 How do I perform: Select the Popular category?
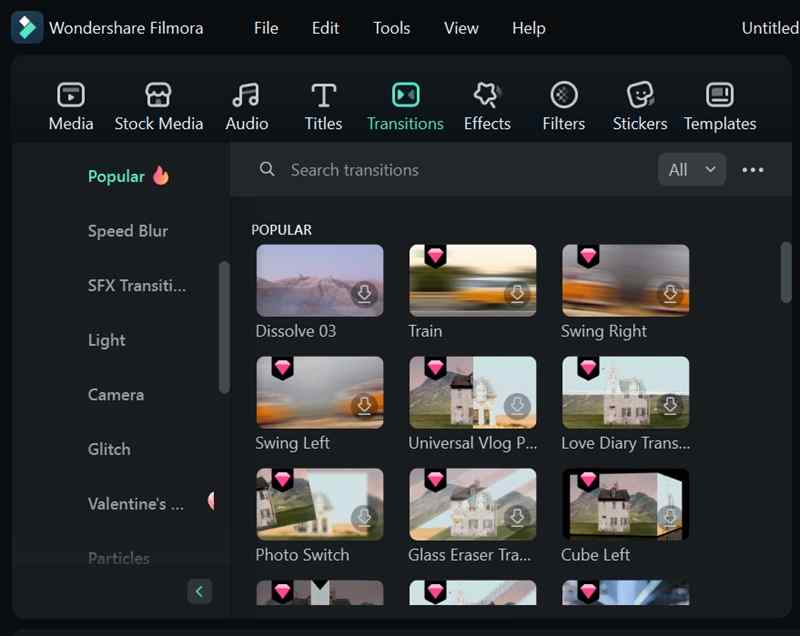[116, 176]
